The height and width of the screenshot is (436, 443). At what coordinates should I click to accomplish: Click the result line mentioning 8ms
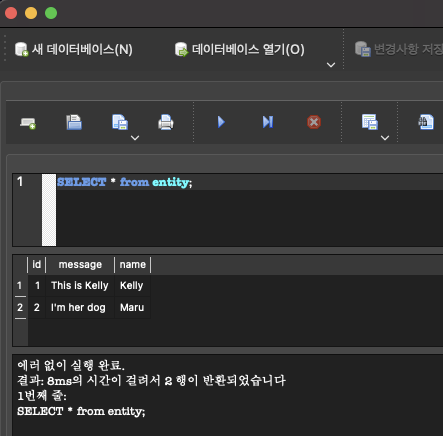coord(151,380)
